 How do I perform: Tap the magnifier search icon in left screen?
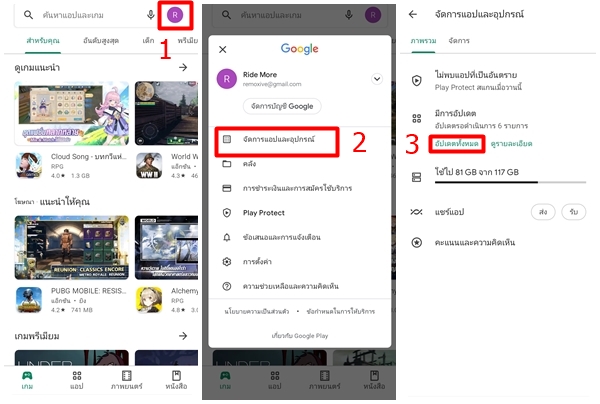pos(28,15)
